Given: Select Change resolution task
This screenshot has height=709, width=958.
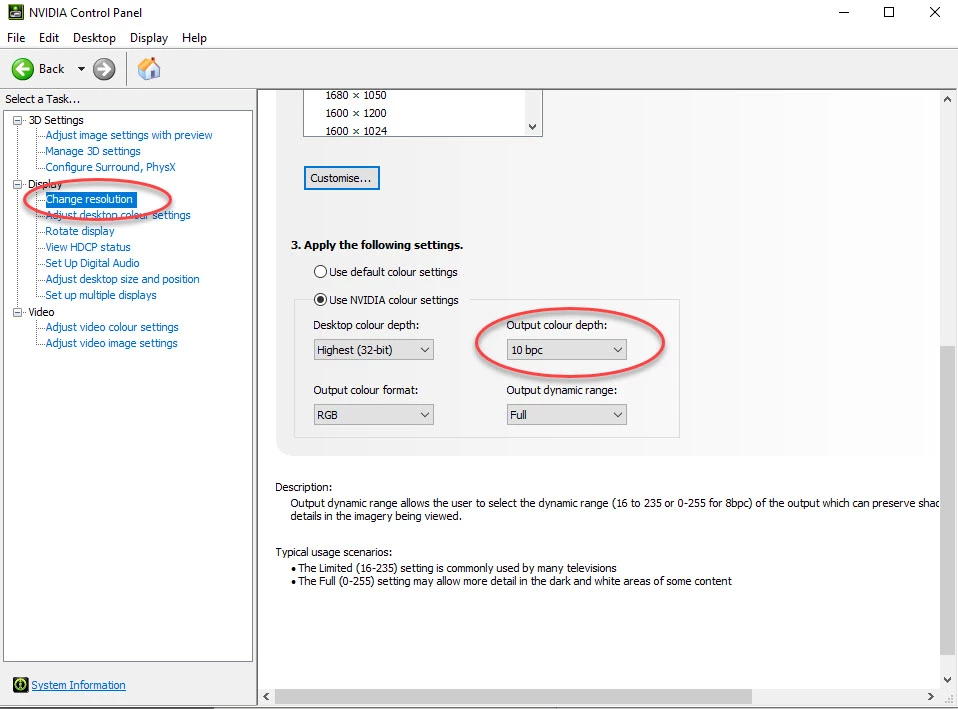Looking at the screenshot, I should pos(89,199).
